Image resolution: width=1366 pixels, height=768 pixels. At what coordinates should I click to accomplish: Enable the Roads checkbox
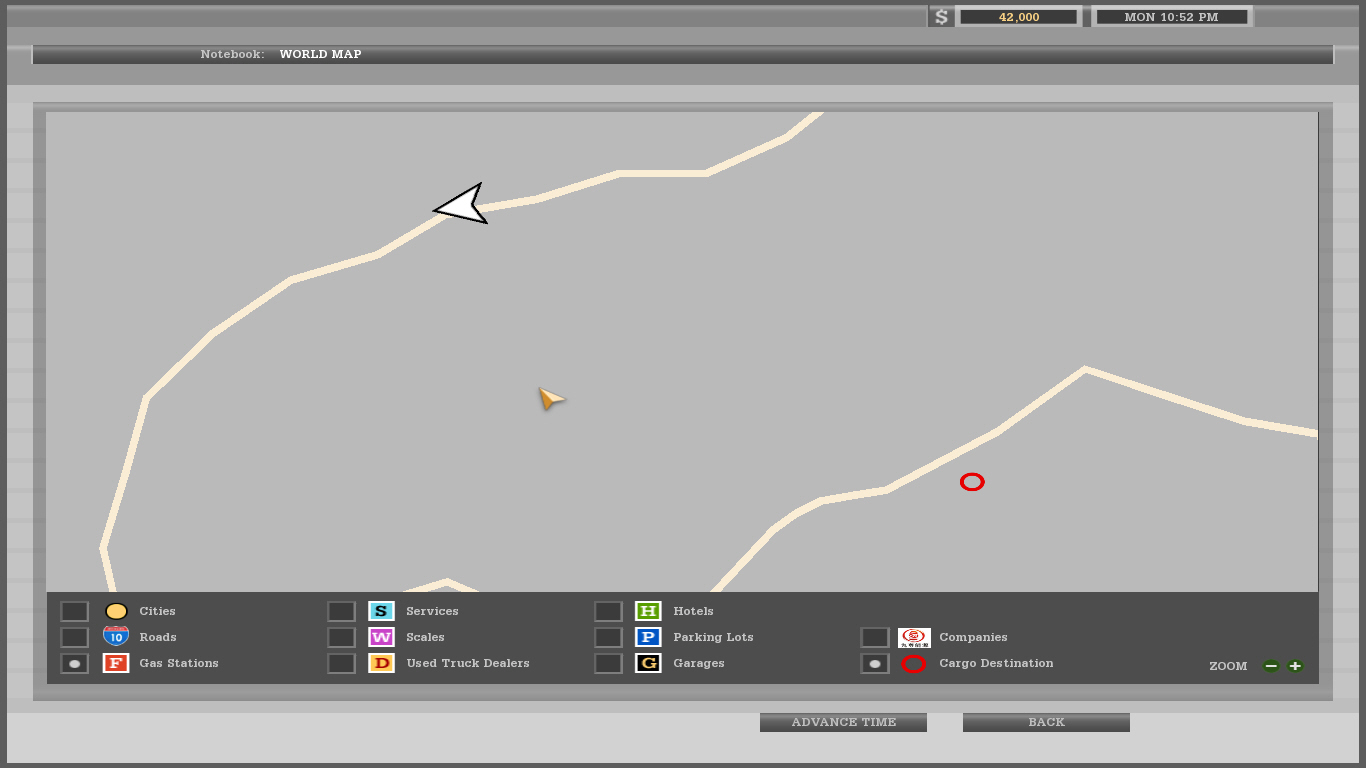[x=74, y=637]
